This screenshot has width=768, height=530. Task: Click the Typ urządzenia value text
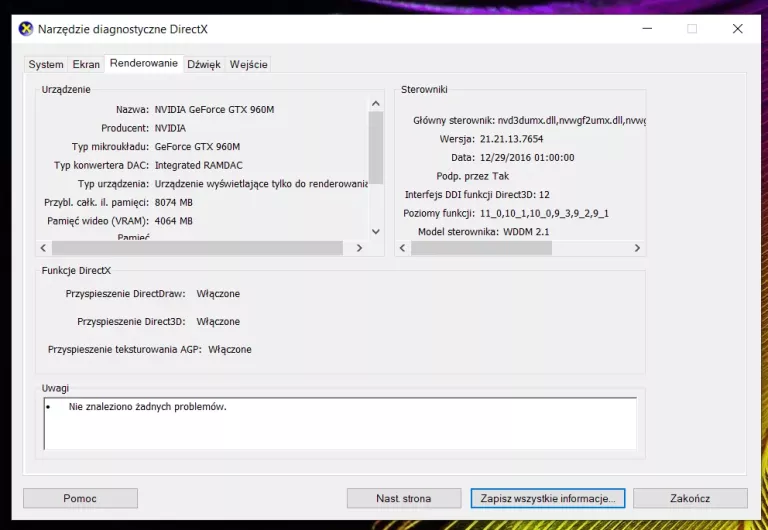pyautogui.click(x=261, y=184)
